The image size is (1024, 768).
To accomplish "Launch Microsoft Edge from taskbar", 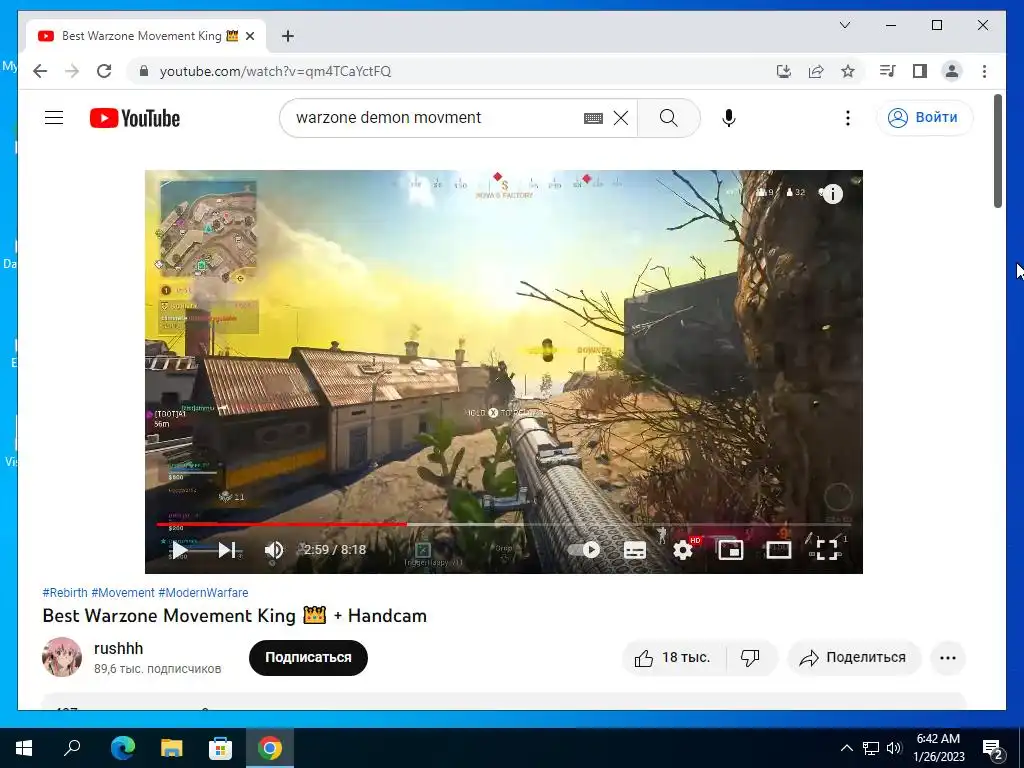I will click(x=123, y=748).
